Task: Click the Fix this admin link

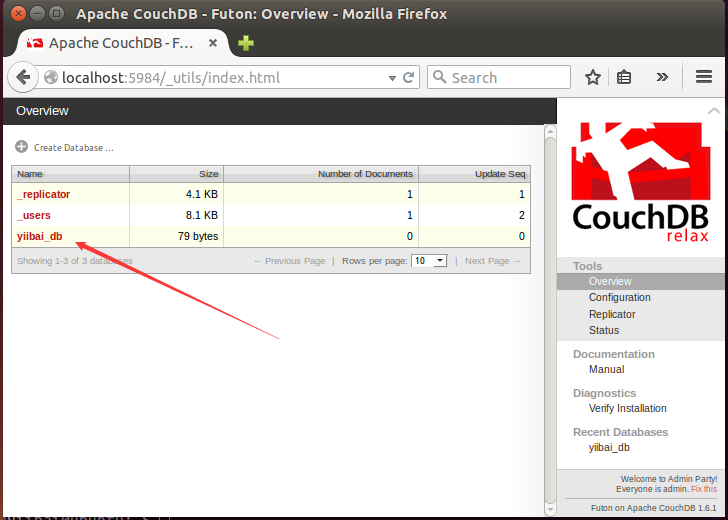Action: [704, 490]
